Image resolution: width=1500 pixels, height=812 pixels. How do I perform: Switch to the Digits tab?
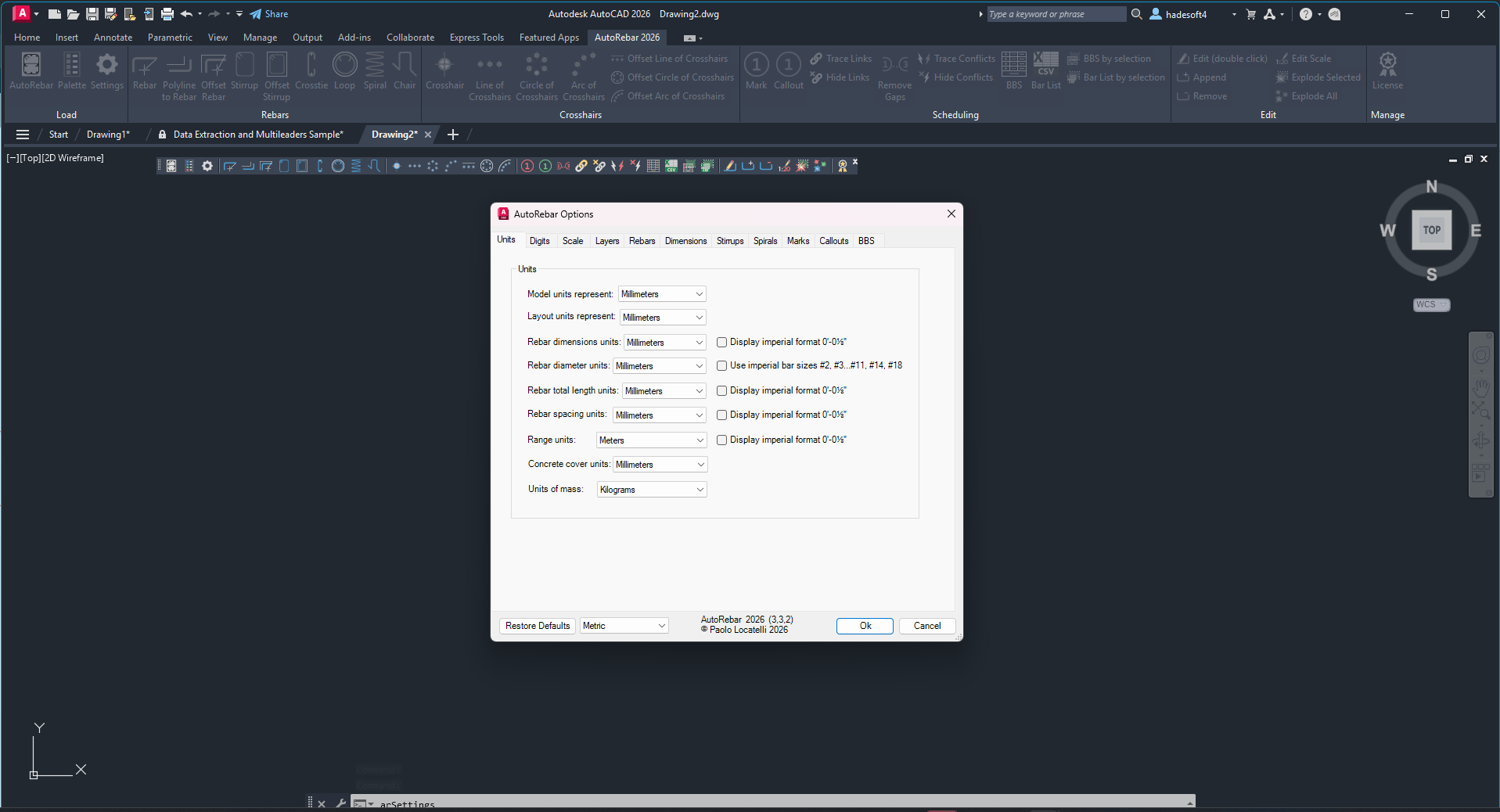pos(539,241)
